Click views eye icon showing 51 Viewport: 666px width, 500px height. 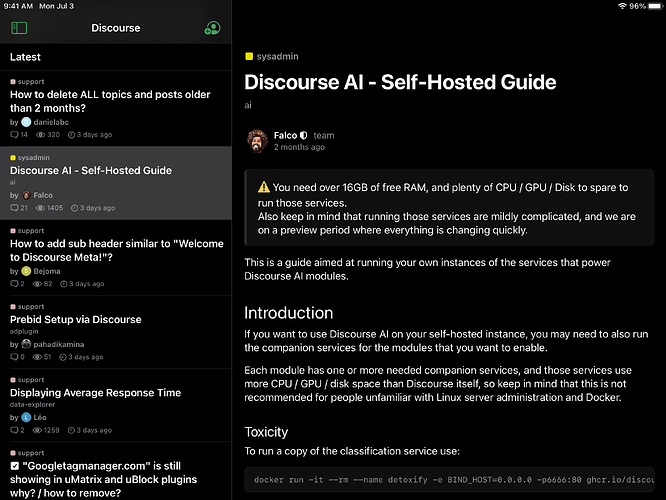37,357
